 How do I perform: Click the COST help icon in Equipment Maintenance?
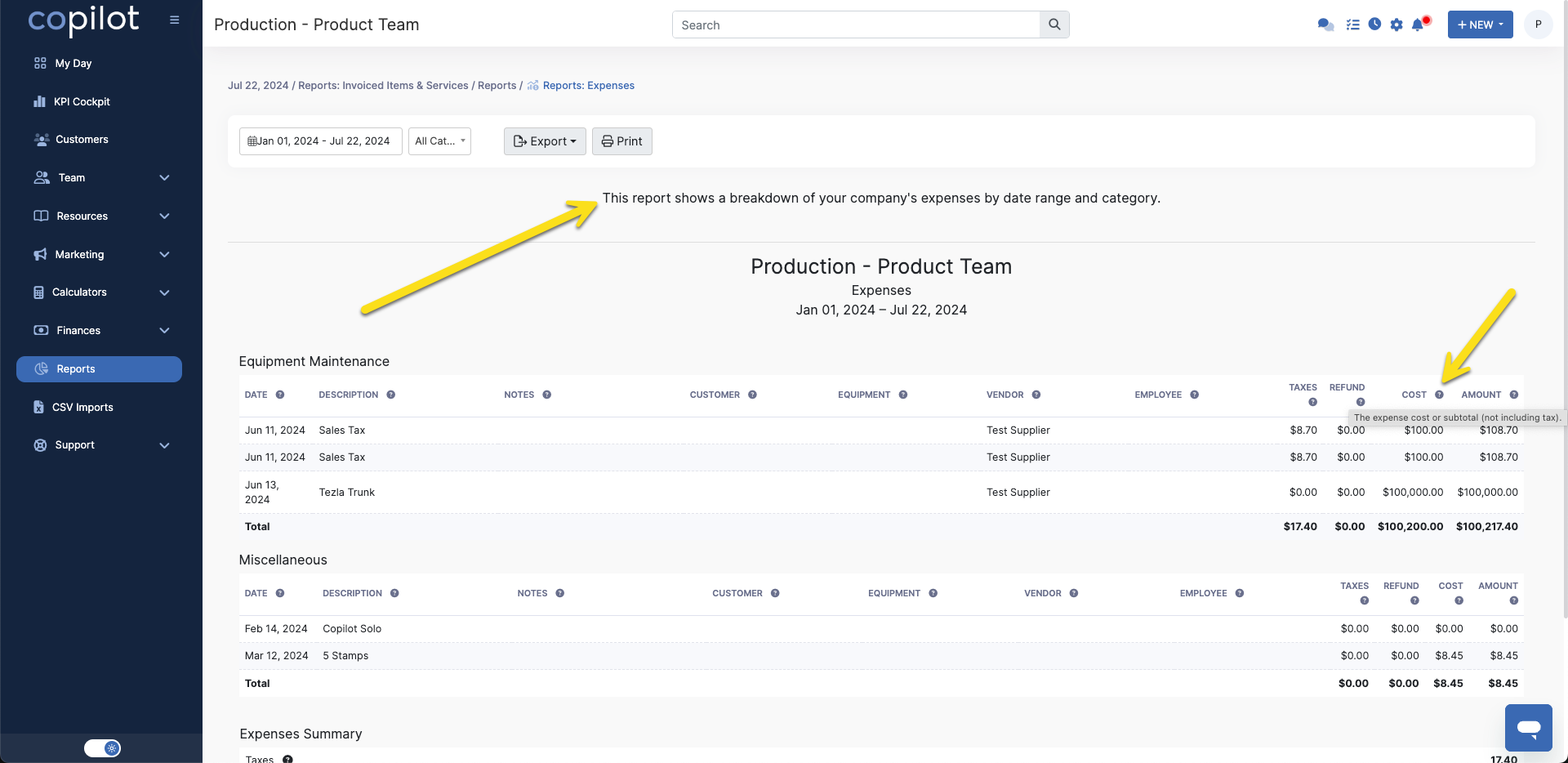pyautogui.click(x=1439, y=395)
